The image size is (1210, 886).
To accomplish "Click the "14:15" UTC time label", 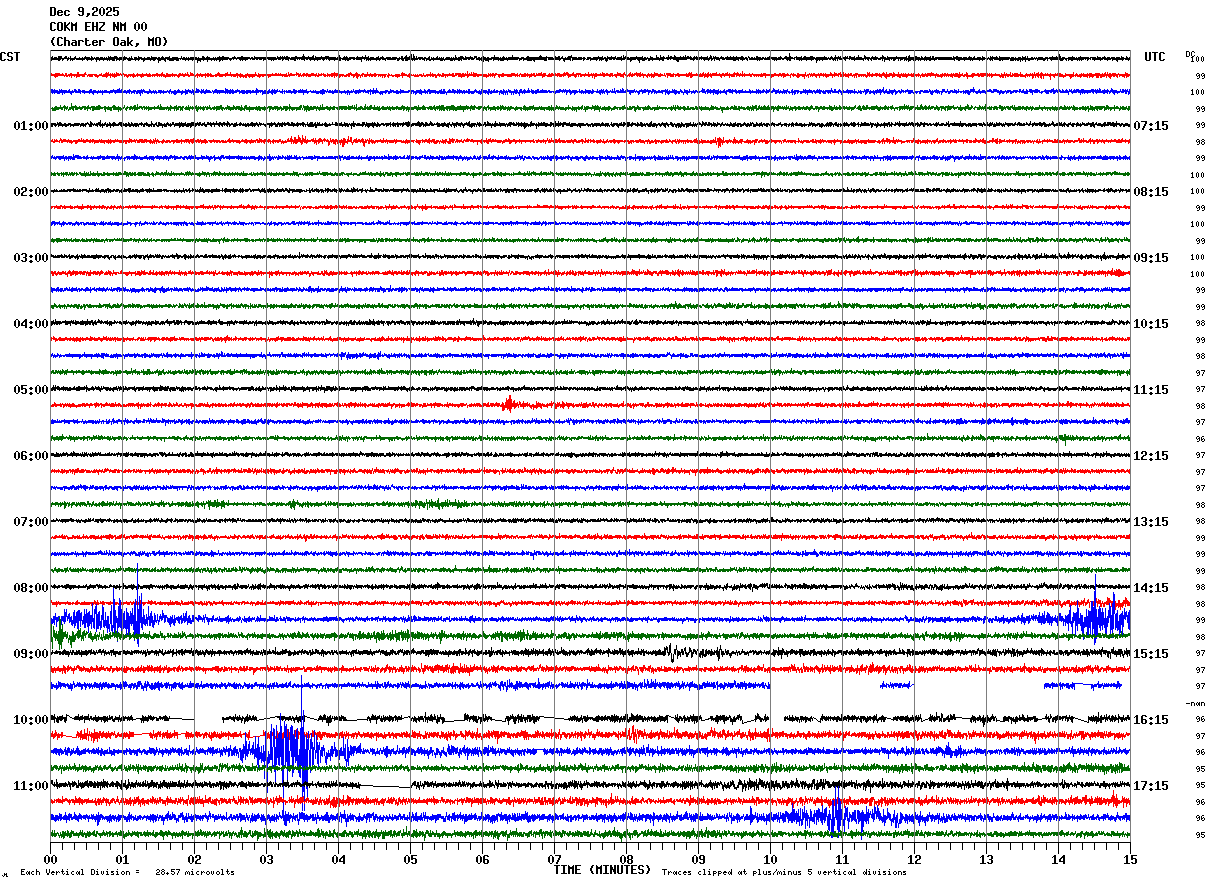I will tap(1151, 588).
